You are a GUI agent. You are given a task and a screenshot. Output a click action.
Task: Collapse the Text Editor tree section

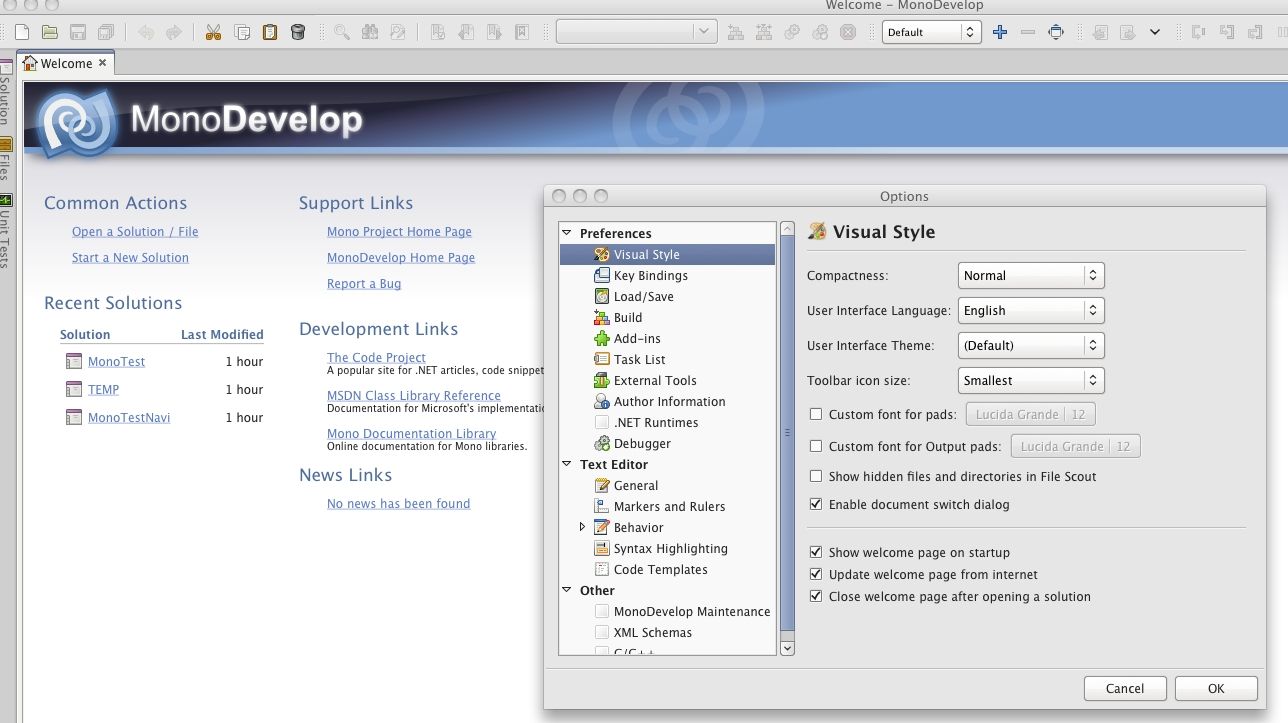point(567,464)
